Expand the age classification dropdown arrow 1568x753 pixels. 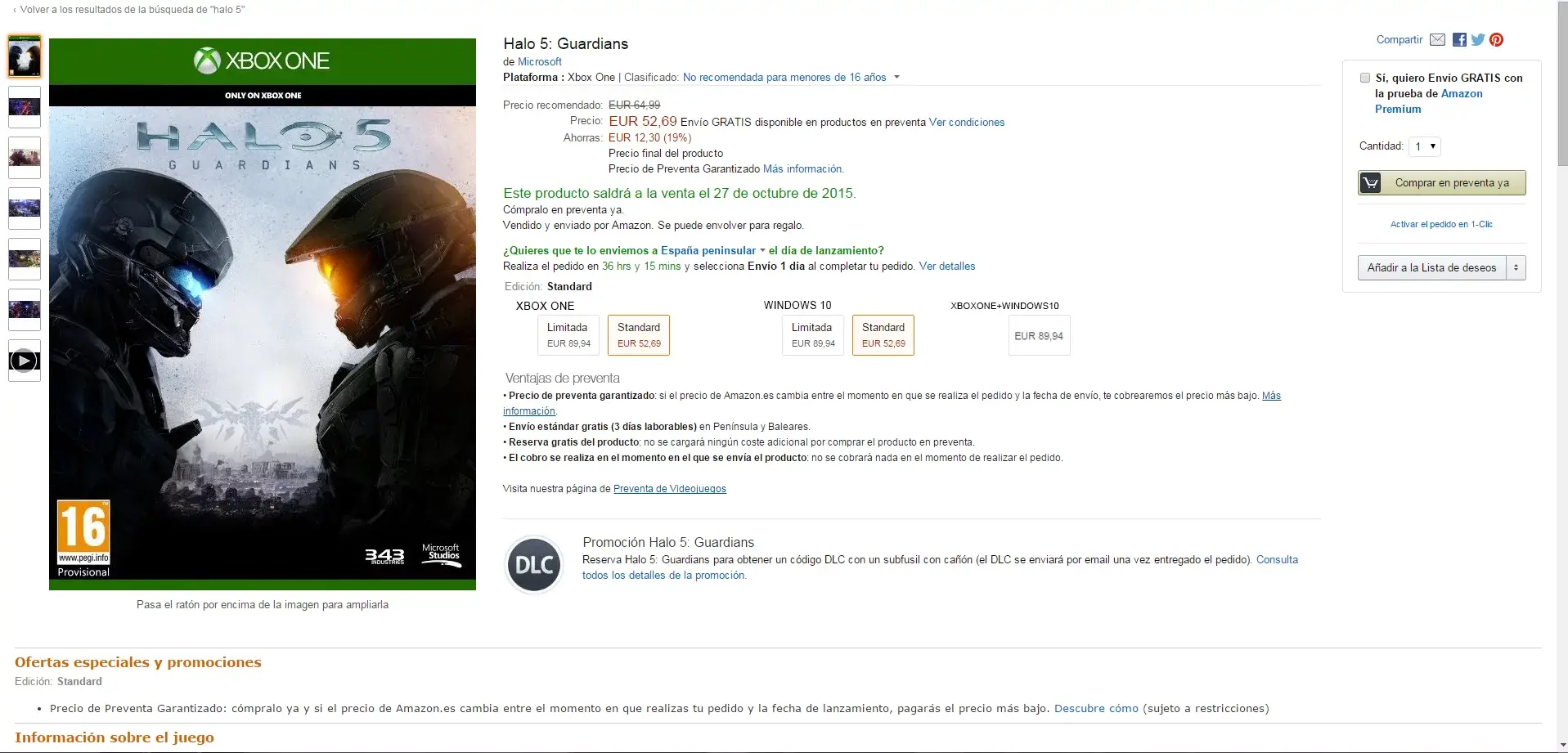click(x=896, y=77)
